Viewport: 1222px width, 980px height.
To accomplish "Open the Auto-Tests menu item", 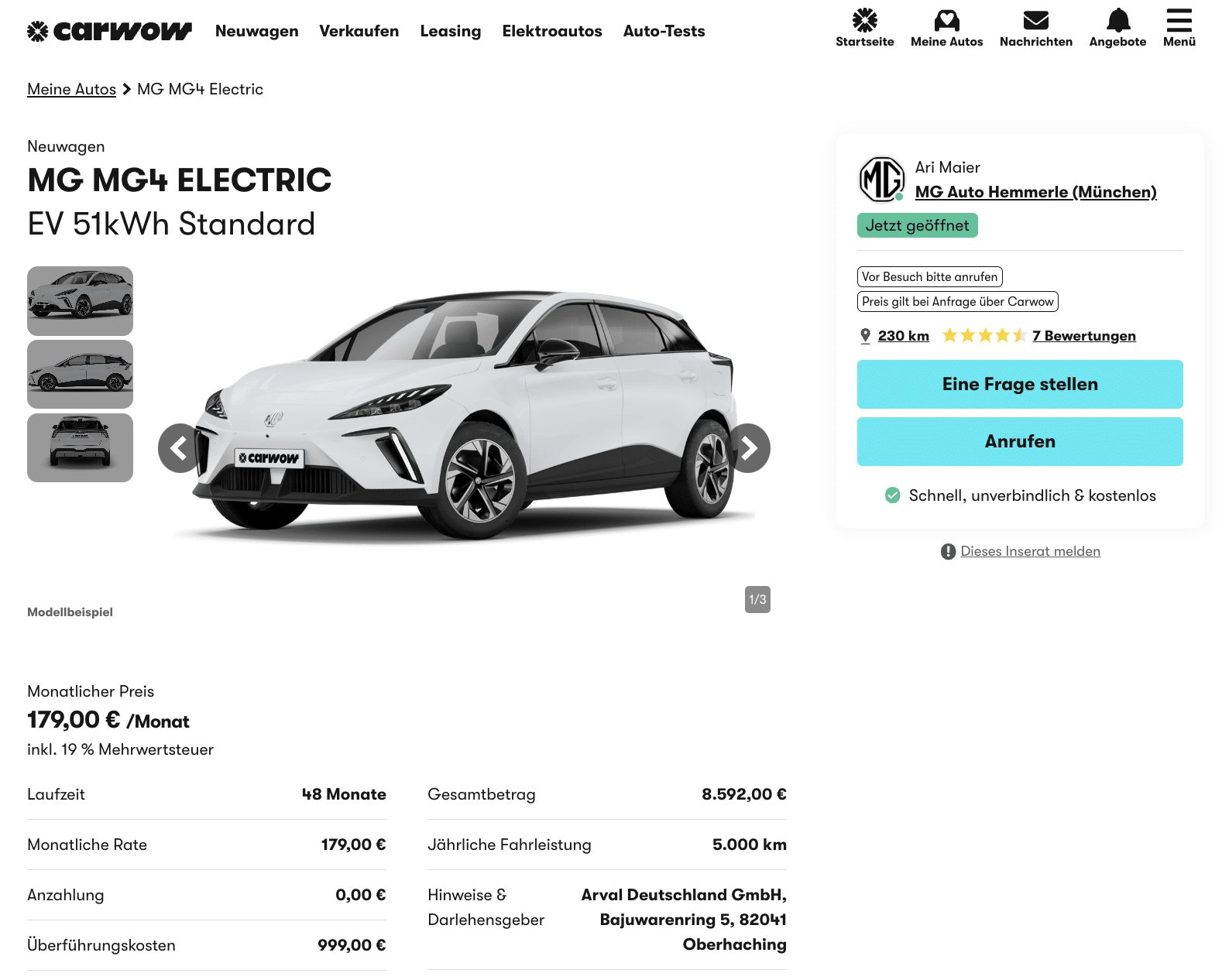I will coord(664,31).
